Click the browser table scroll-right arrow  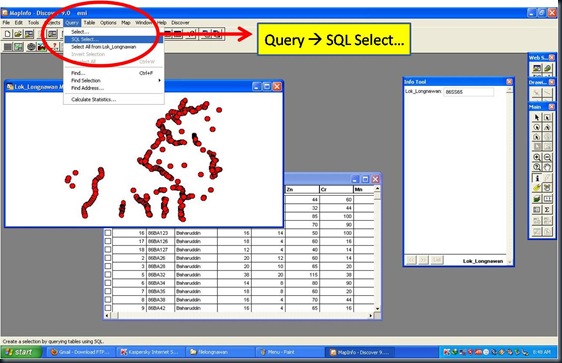click(x=371, y=316)
